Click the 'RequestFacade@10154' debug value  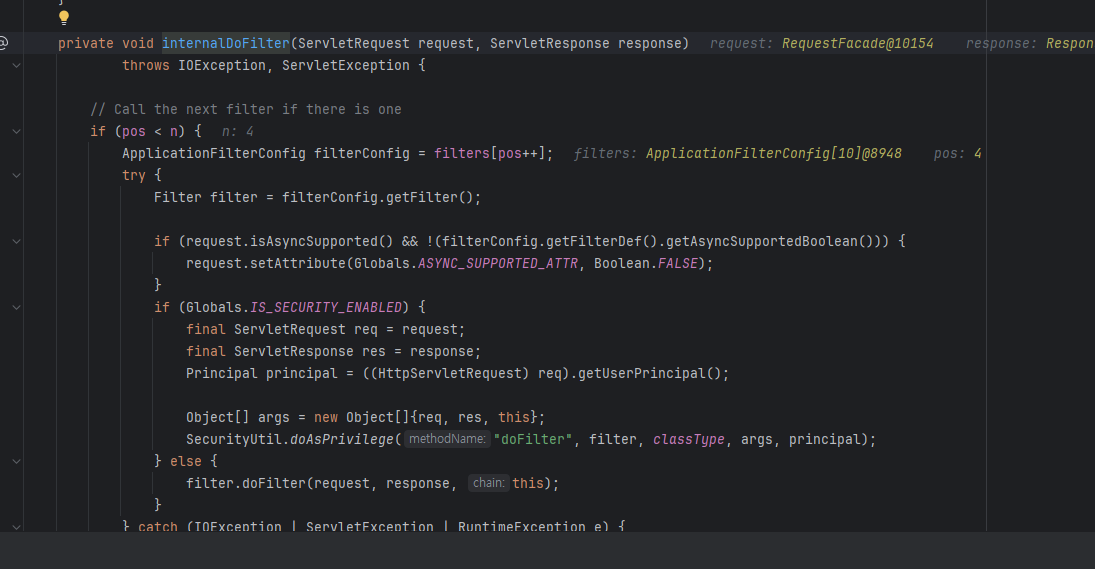[x=858, y=43]
